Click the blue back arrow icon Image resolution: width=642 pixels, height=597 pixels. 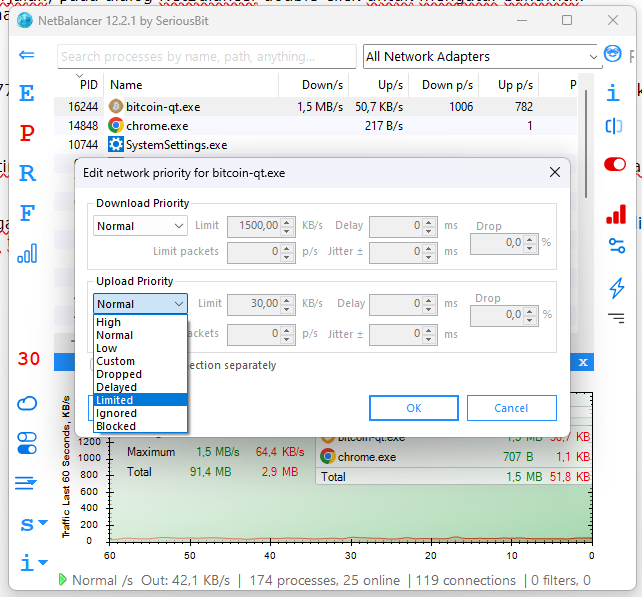pos(27,54)
